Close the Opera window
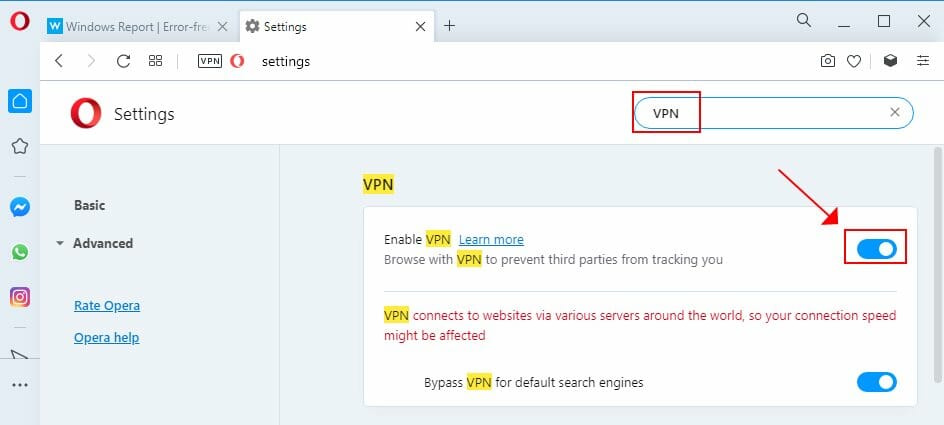Image resolution: width=944 pixels, height=425 pixels. [924, 21]
